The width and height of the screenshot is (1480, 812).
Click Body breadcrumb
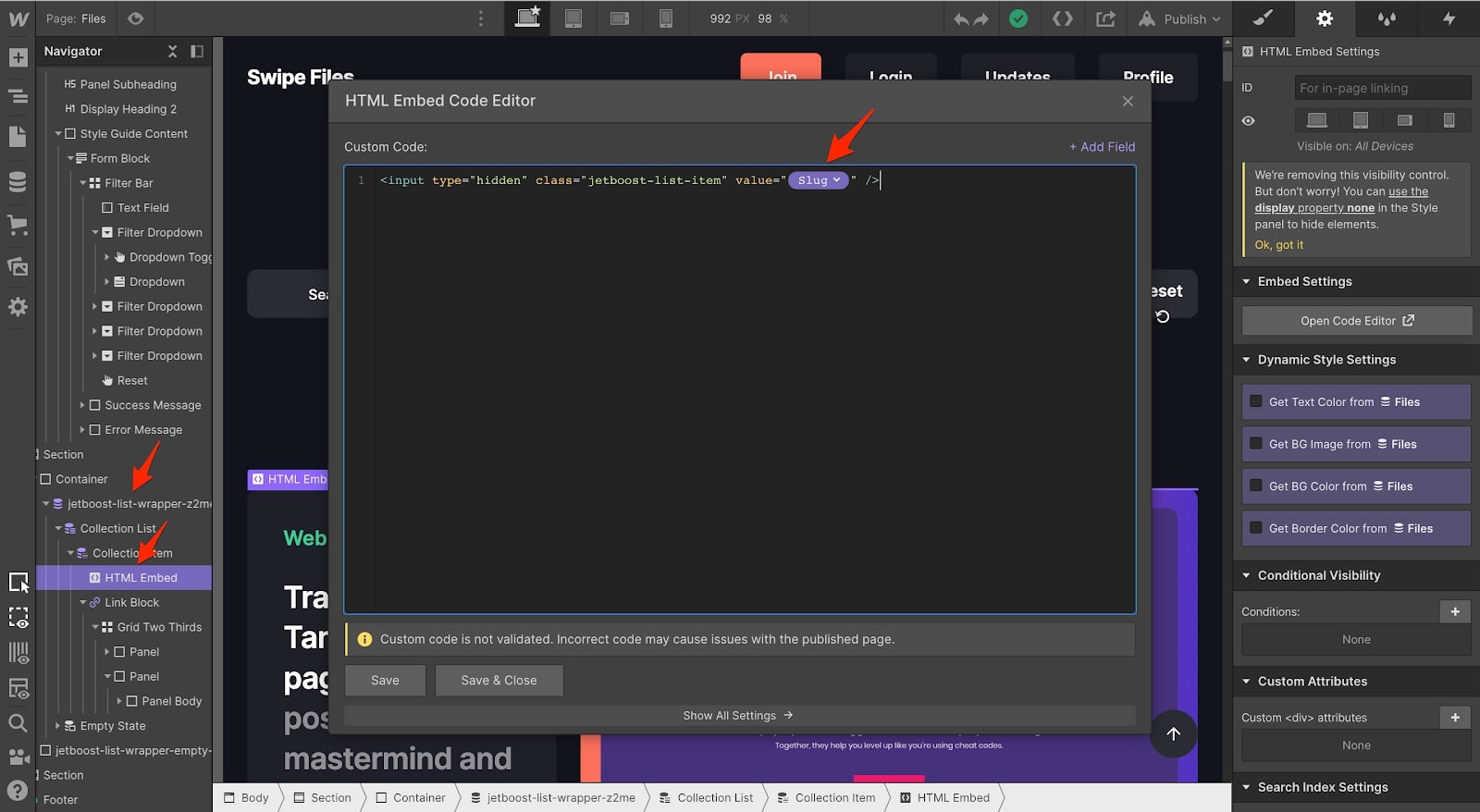(x=245, y=797)
